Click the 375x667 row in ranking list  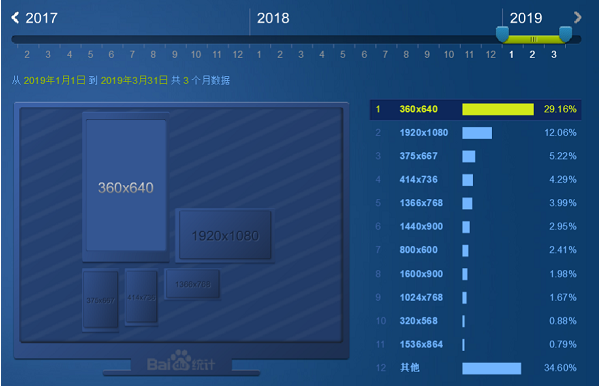476,156
